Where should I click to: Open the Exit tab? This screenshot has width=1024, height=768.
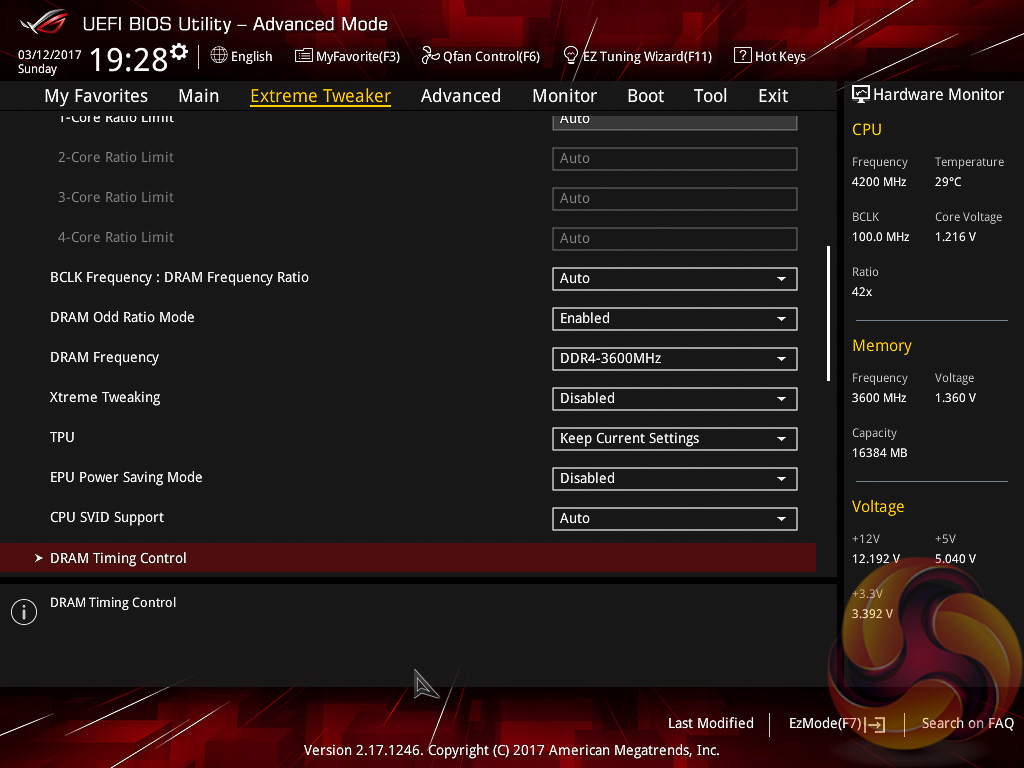coord(773,95)
